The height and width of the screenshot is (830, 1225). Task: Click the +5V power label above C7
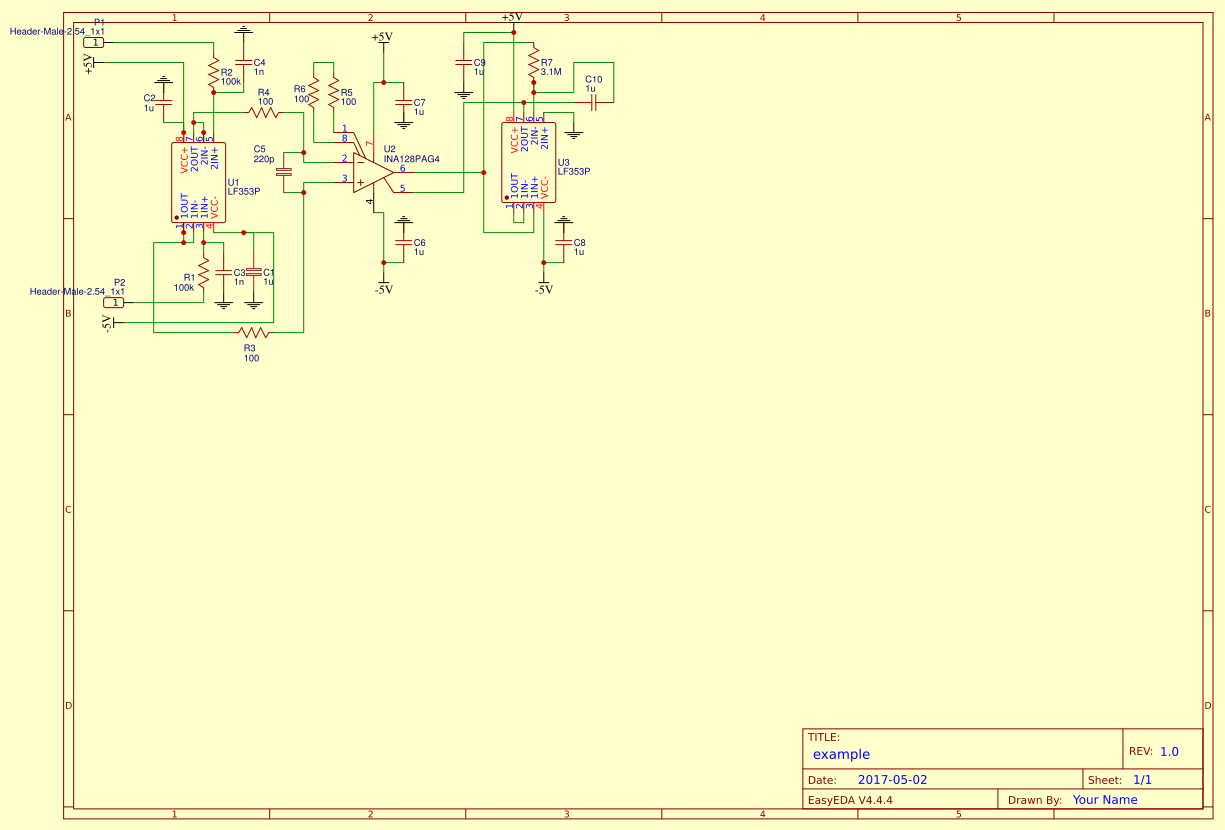coord(382,37)
